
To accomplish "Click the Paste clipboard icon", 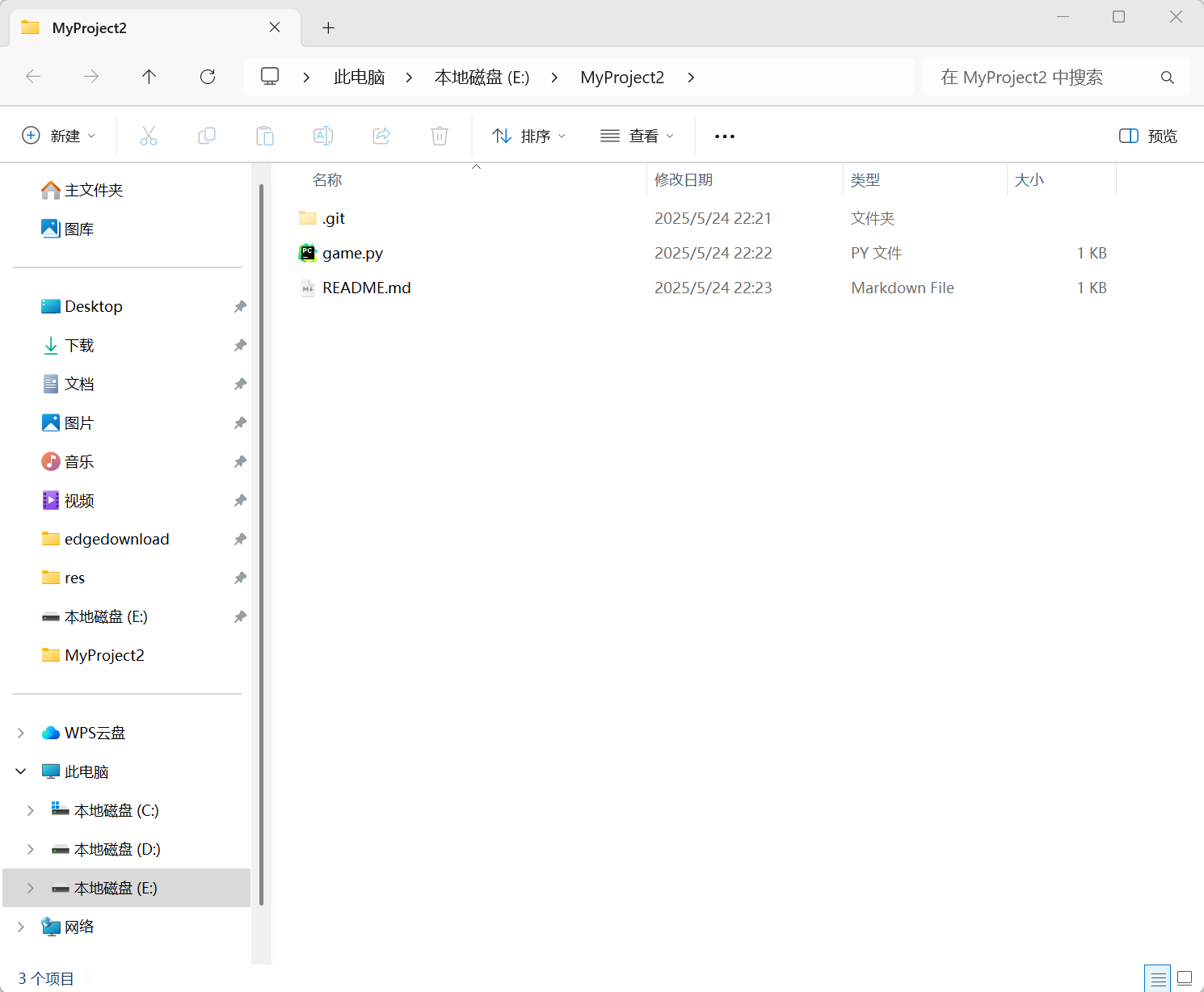I will coord(265,136).
